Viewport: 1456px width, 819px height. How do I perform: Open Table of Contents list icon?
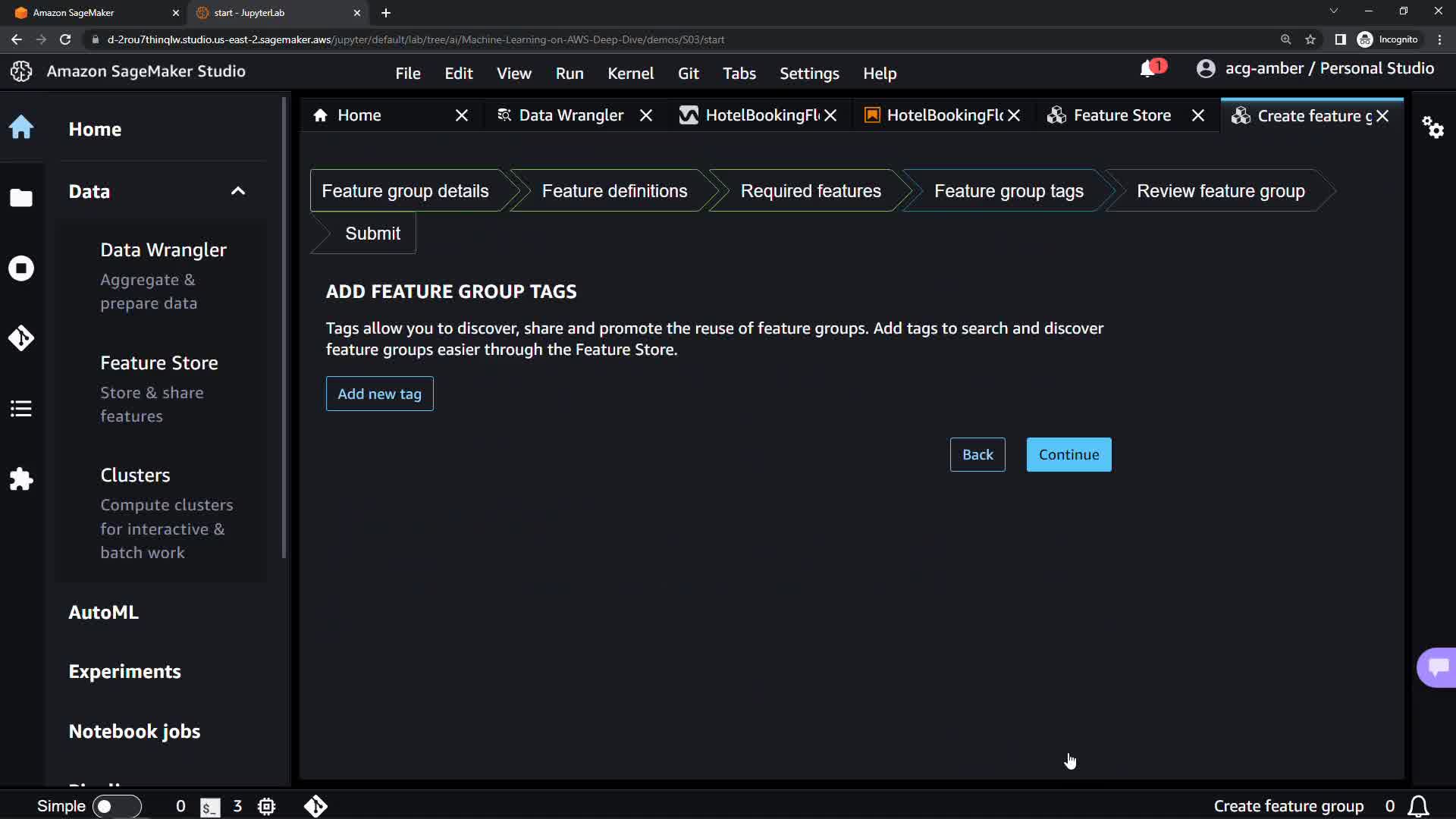pos(21,409)
